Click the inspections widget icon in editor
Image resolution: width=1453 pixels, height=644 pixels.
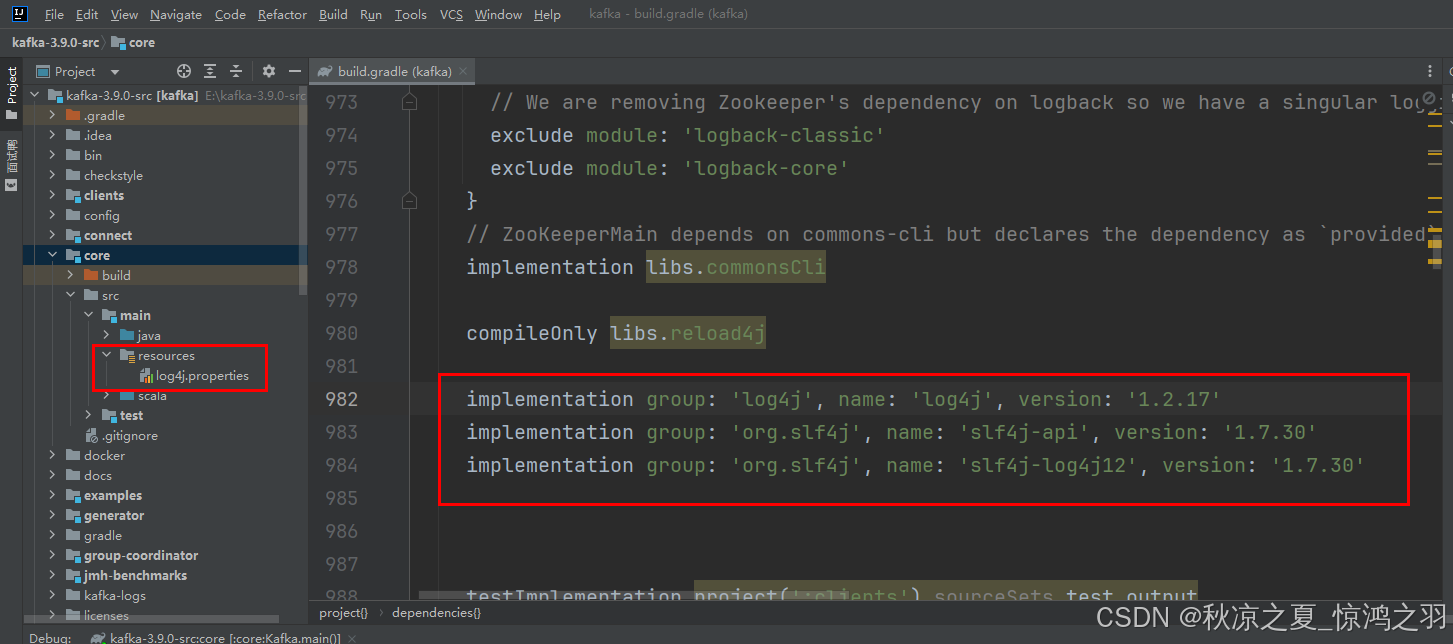click(x=1430, y=99)
